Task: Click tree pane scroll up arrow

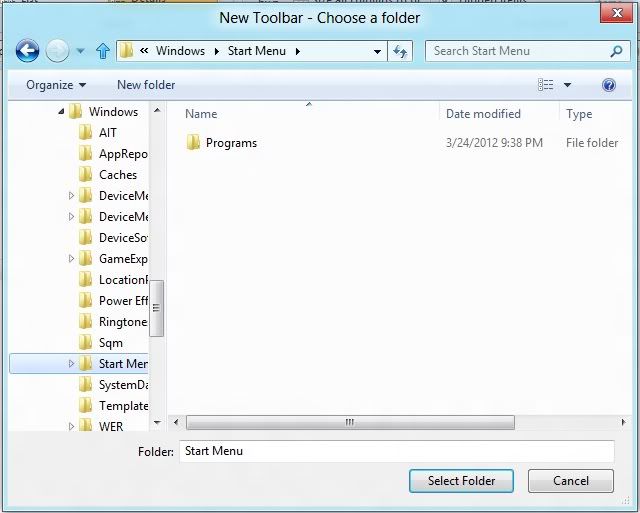Action: pyautogui.click(x=157, y=110)
